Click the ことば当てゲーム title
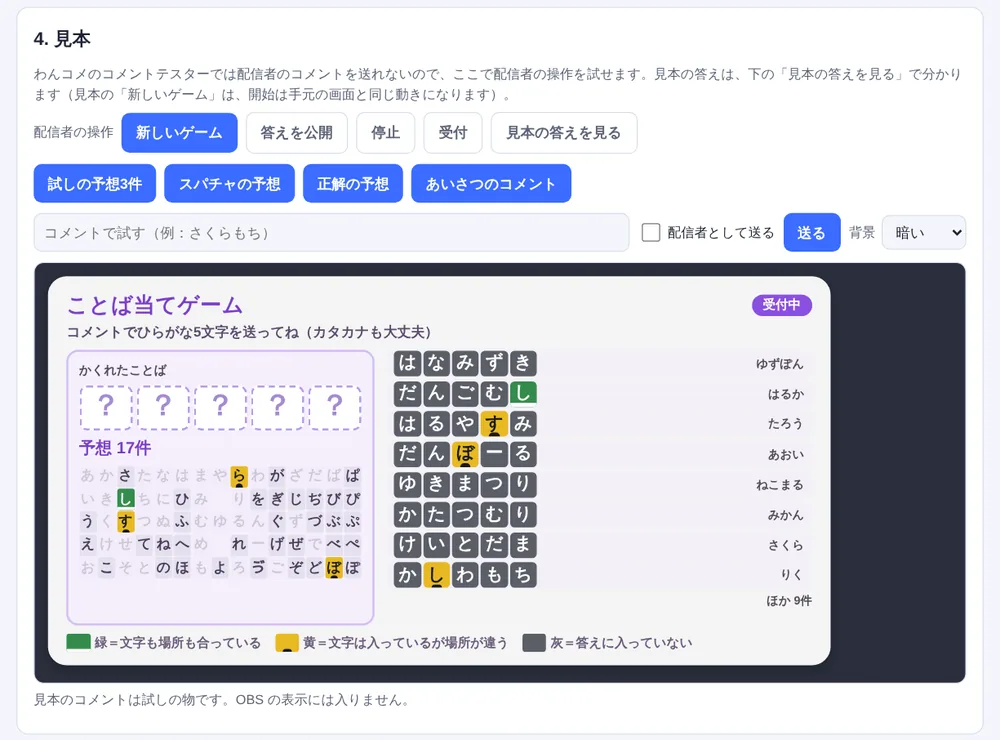The height and width of the screenshot is (740, 1000). tap(155, 306)
